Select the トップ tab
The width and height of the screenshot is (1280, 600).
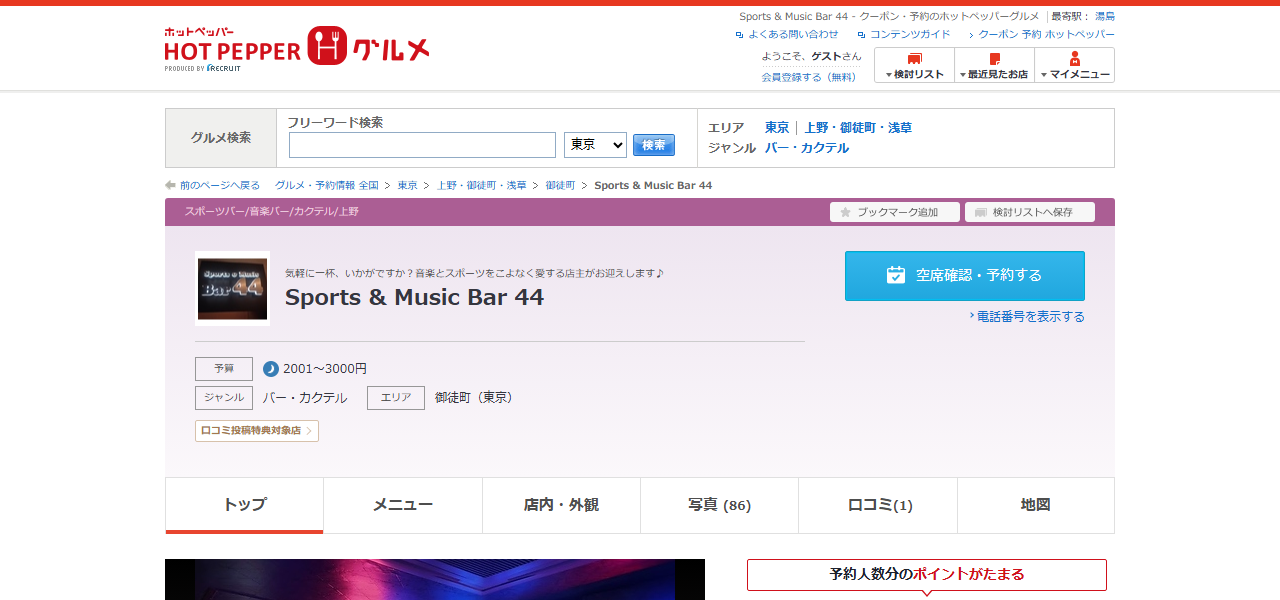click(244, 506)
